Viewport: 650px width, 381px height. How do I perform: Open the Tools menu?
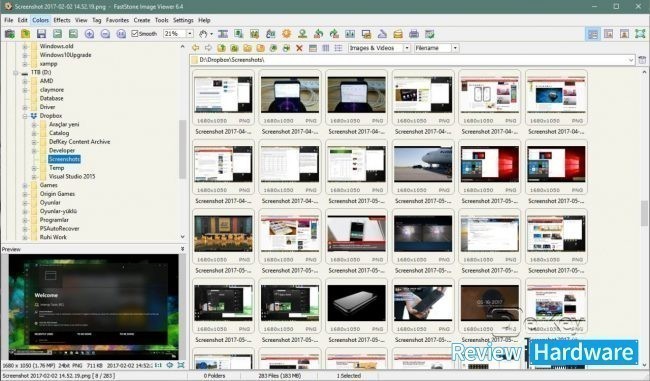[162, 20]
